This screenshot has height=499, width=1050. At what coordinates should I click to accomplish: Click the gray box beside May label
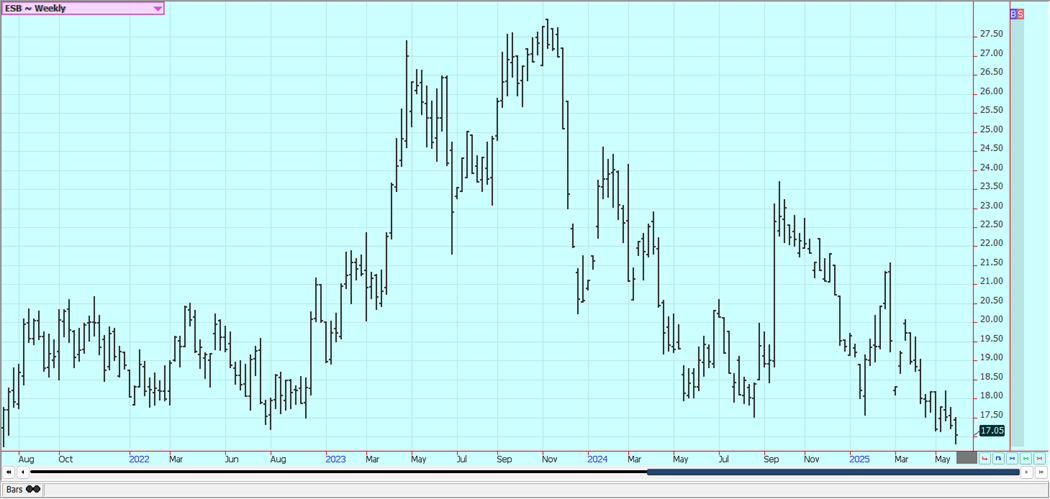click(966, 458)
